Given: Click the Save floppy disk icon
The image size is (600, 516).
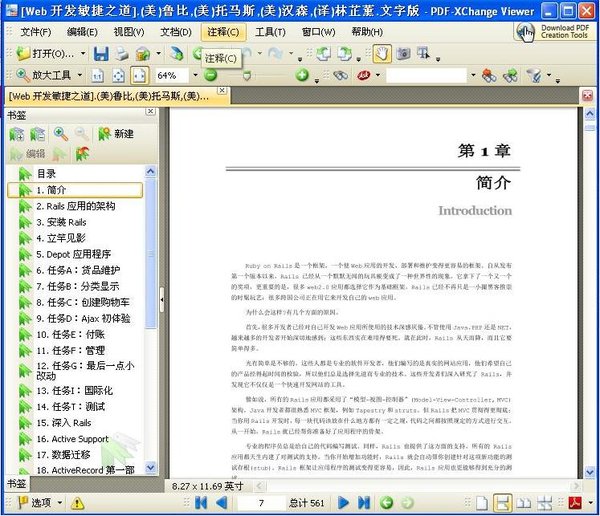Looking at the screenshot, I should 101,54.
